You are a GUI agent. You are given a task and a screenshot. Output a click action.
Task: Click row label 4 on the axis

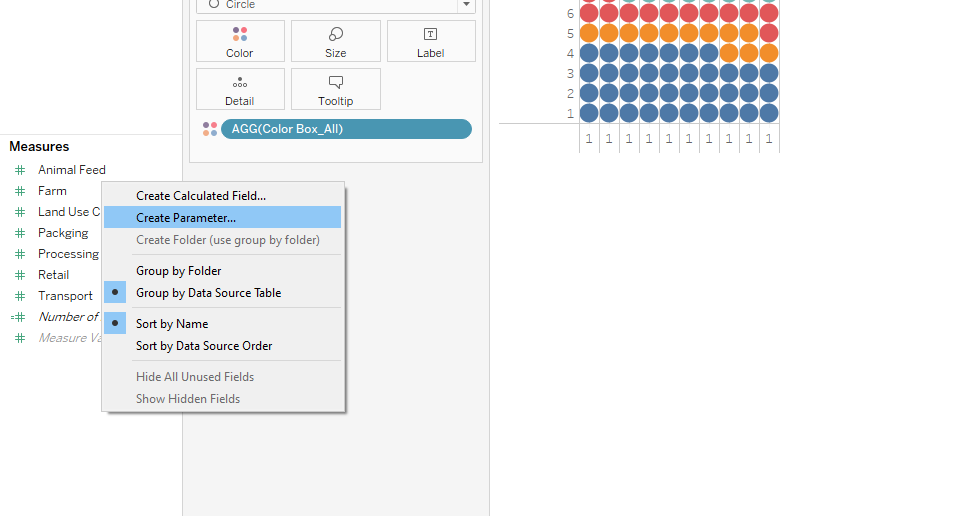click(571, 54)
